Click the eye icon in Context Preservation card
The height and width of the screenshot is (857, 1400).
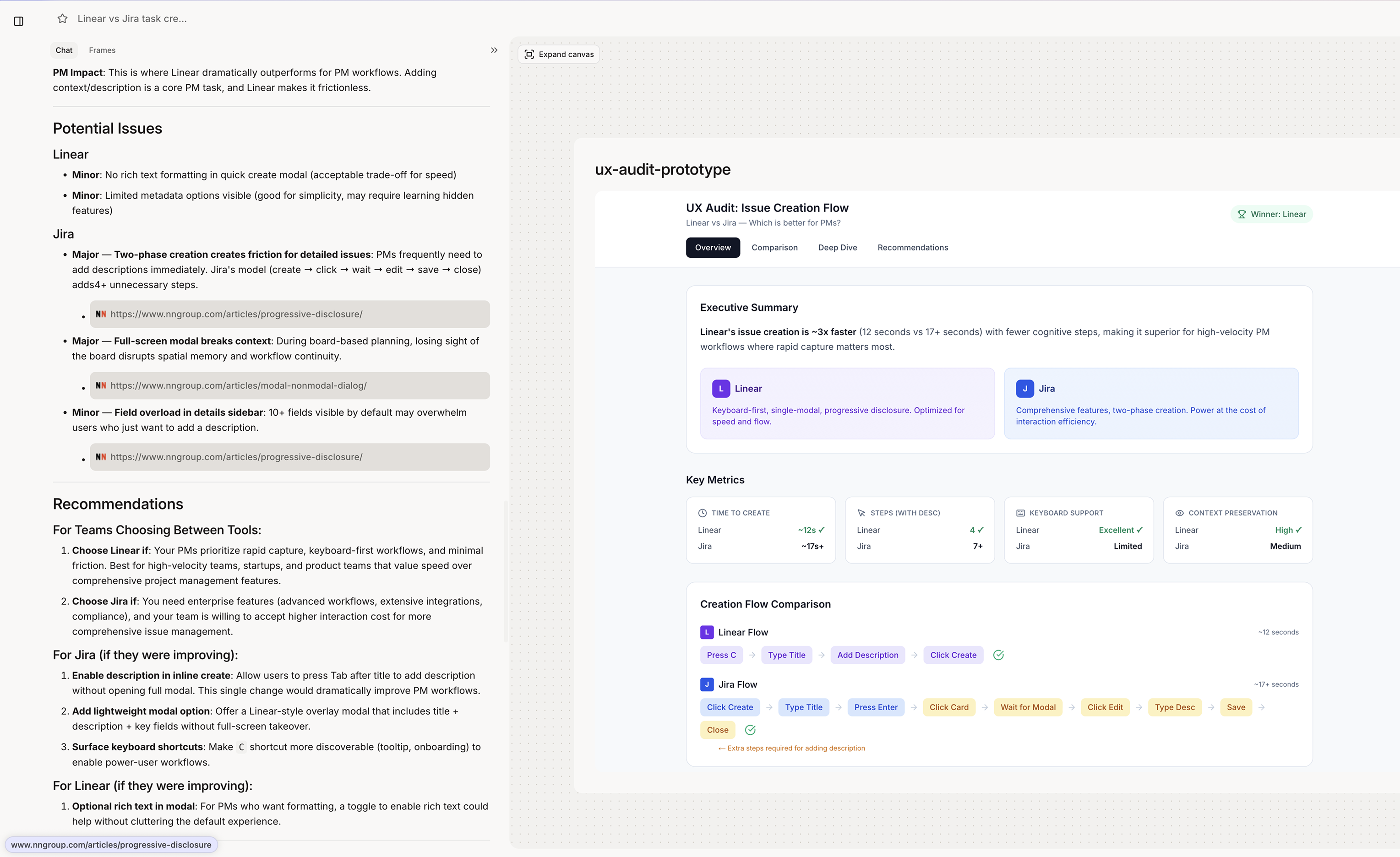pyautogui.click(x=1180, y=512)
